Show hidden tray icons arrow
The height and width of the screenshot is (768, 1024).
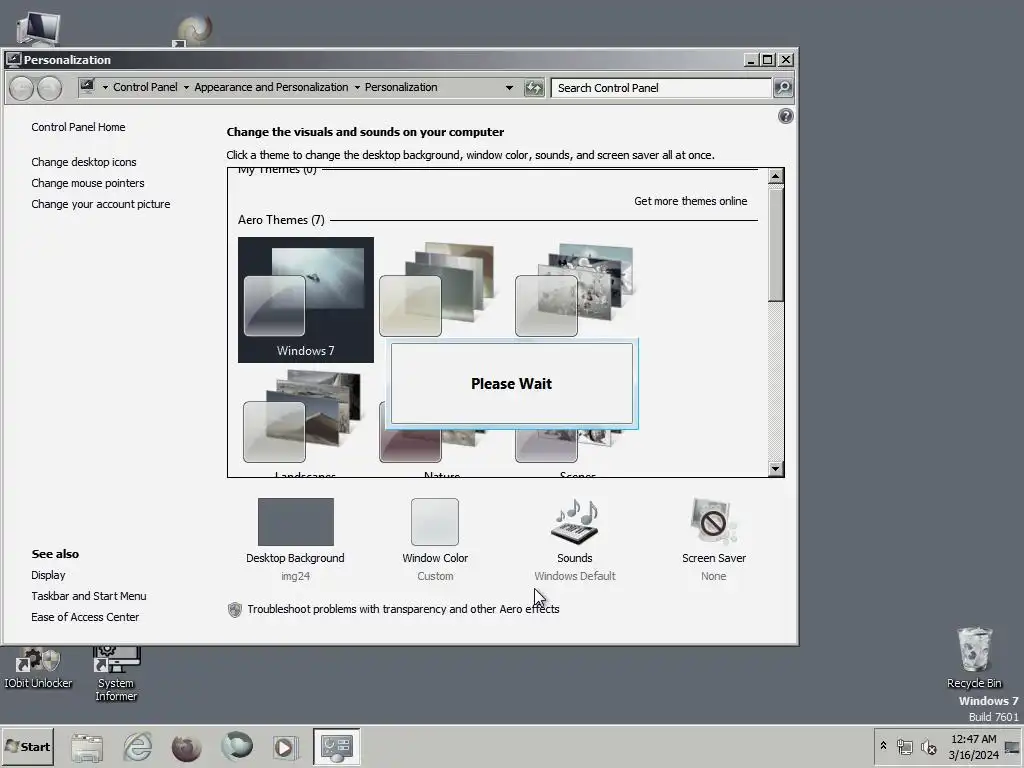click(x=884, y=746)
